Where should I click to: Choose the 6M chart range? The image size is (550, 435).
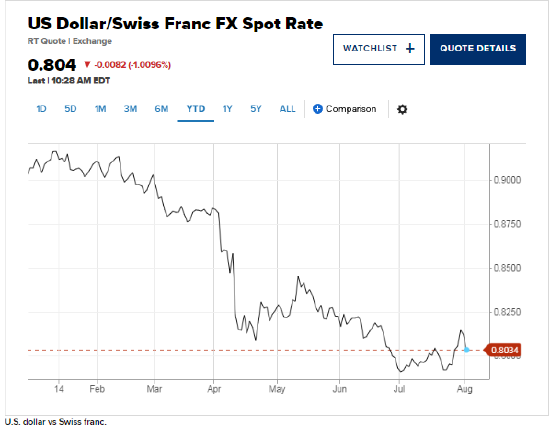pos(161,109)
